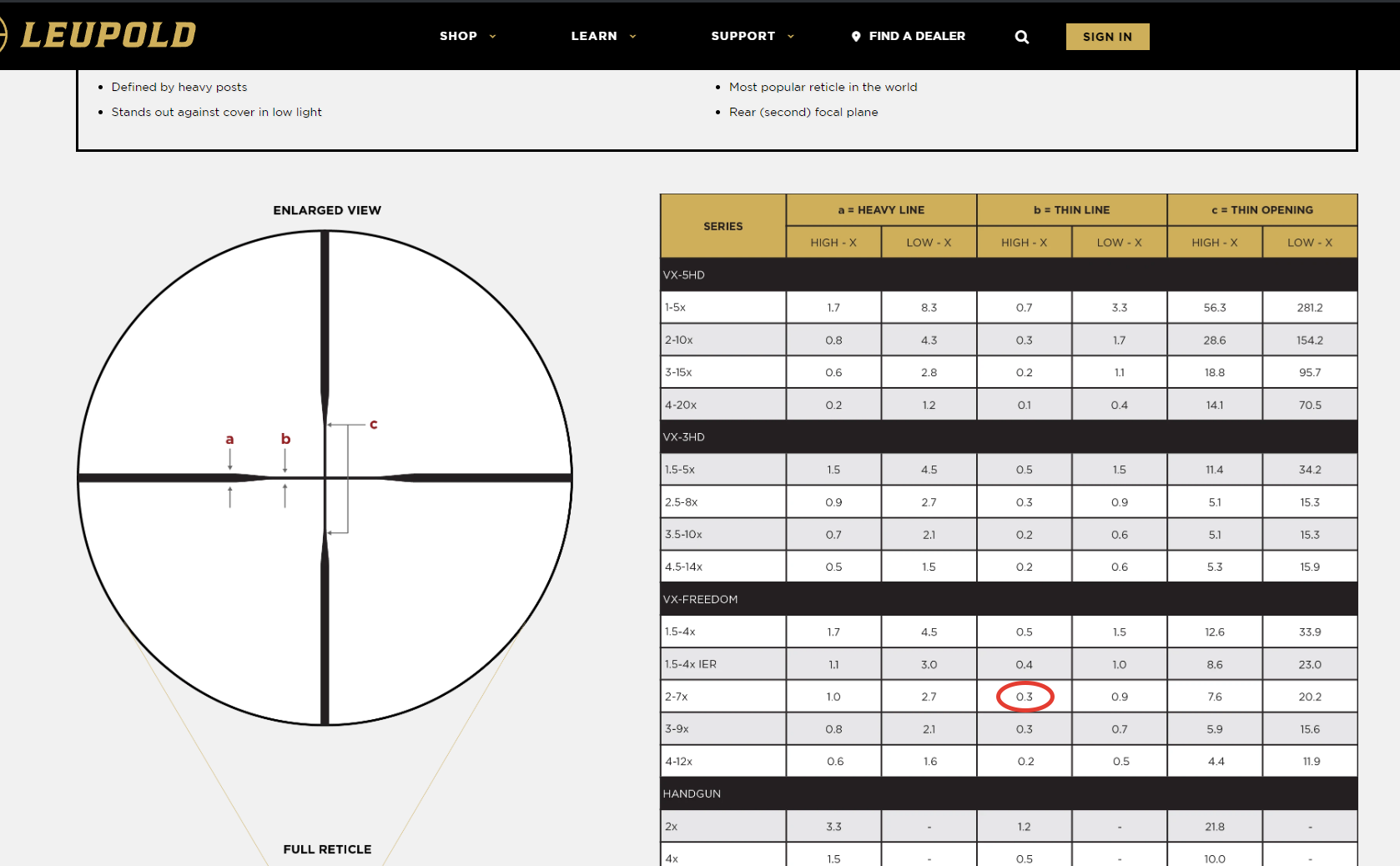Click the 2.5-8x row label
1400x866 pixels.
tap(681, 502)
